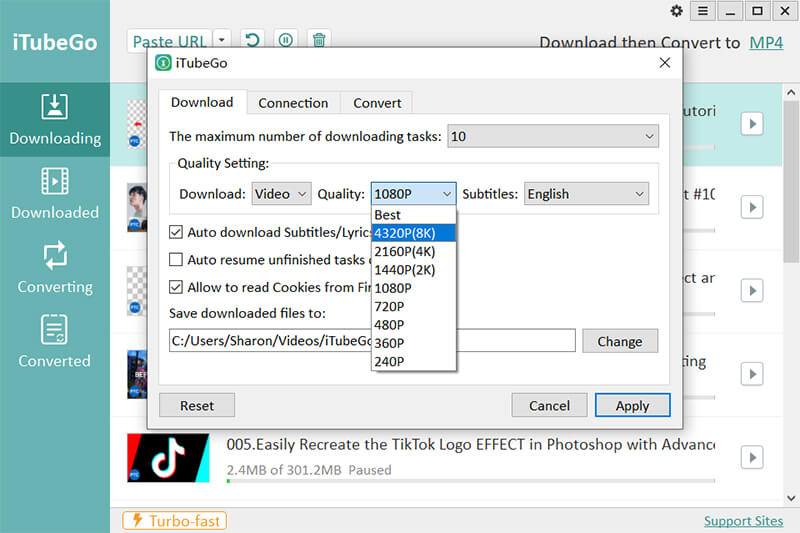The image size is (800, 533).
Task: Click the Turbo-fast lightning button
Action: pyautogui.click(x=174, y=521)
